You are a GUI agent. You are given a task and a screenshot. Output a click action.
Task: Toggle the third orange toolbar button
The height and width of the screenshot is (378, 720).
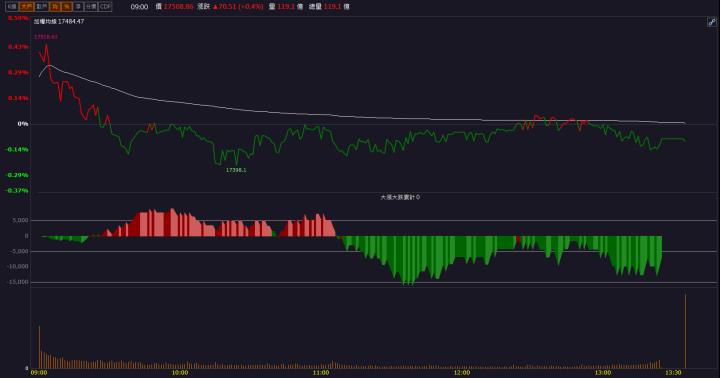pos(67,6)
